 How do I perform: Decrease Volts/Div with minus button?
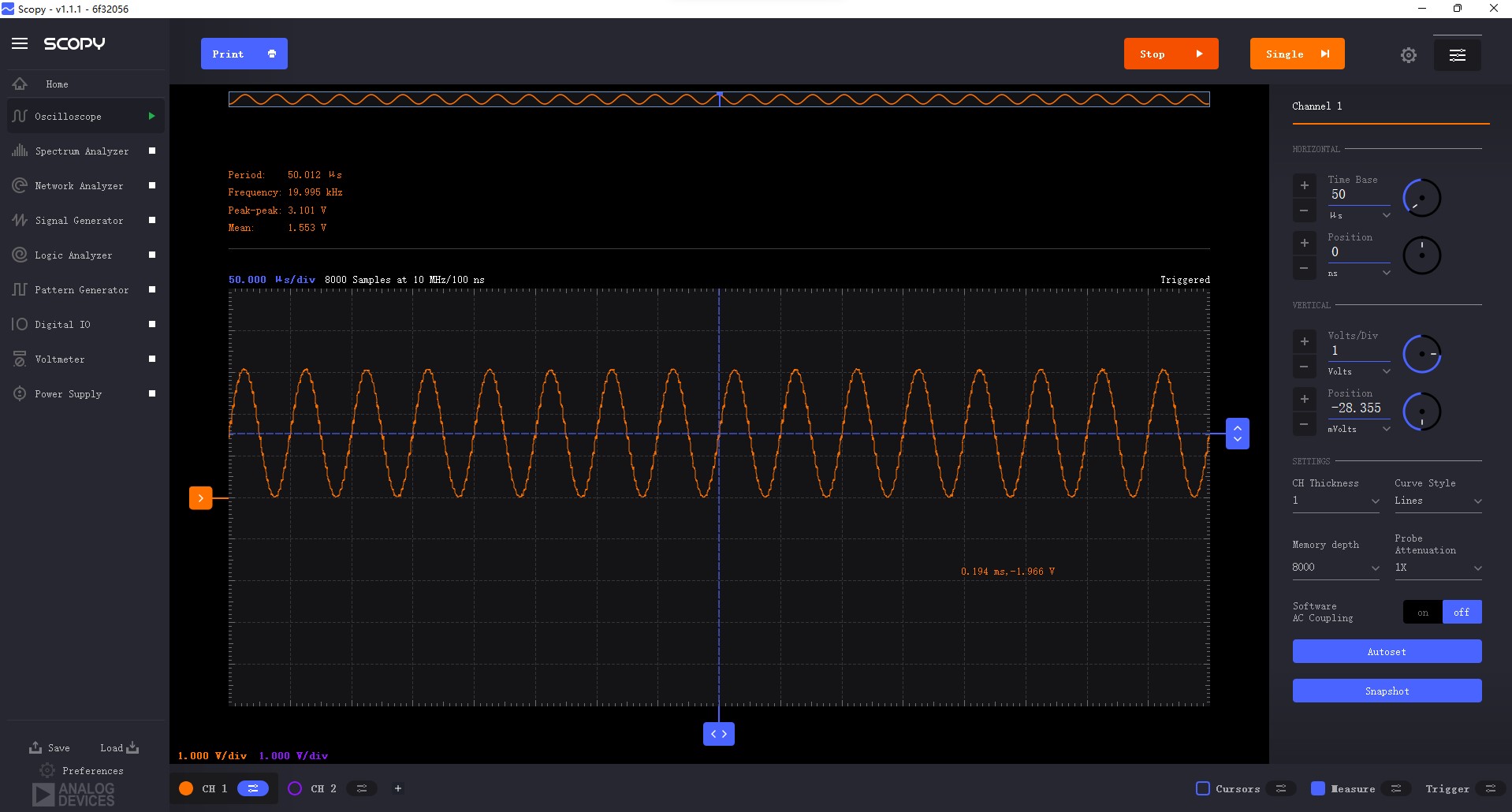(1305, 367)
